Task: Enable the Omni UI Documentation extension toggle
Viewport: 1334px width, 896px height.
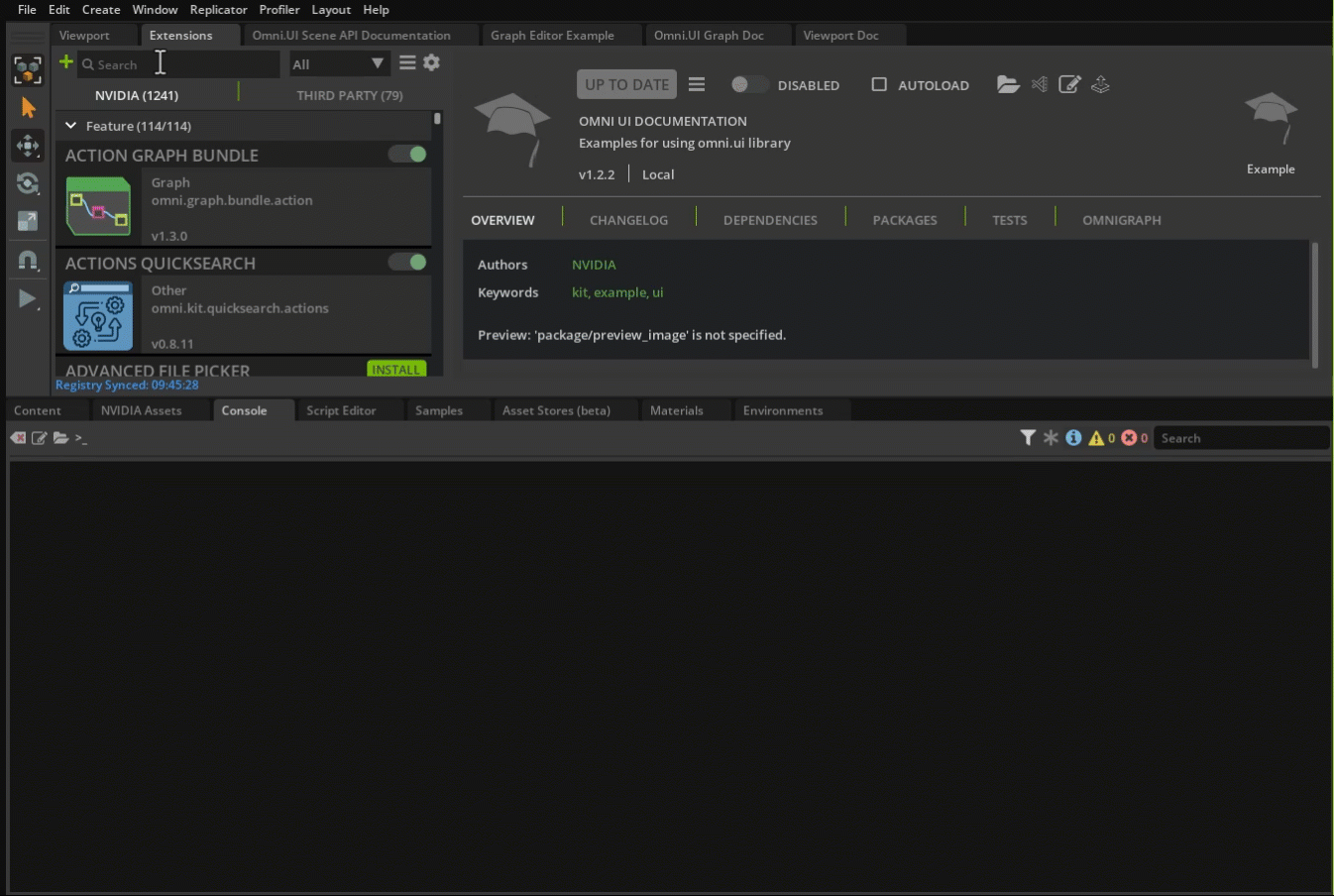Action: [x=749, y=84]
